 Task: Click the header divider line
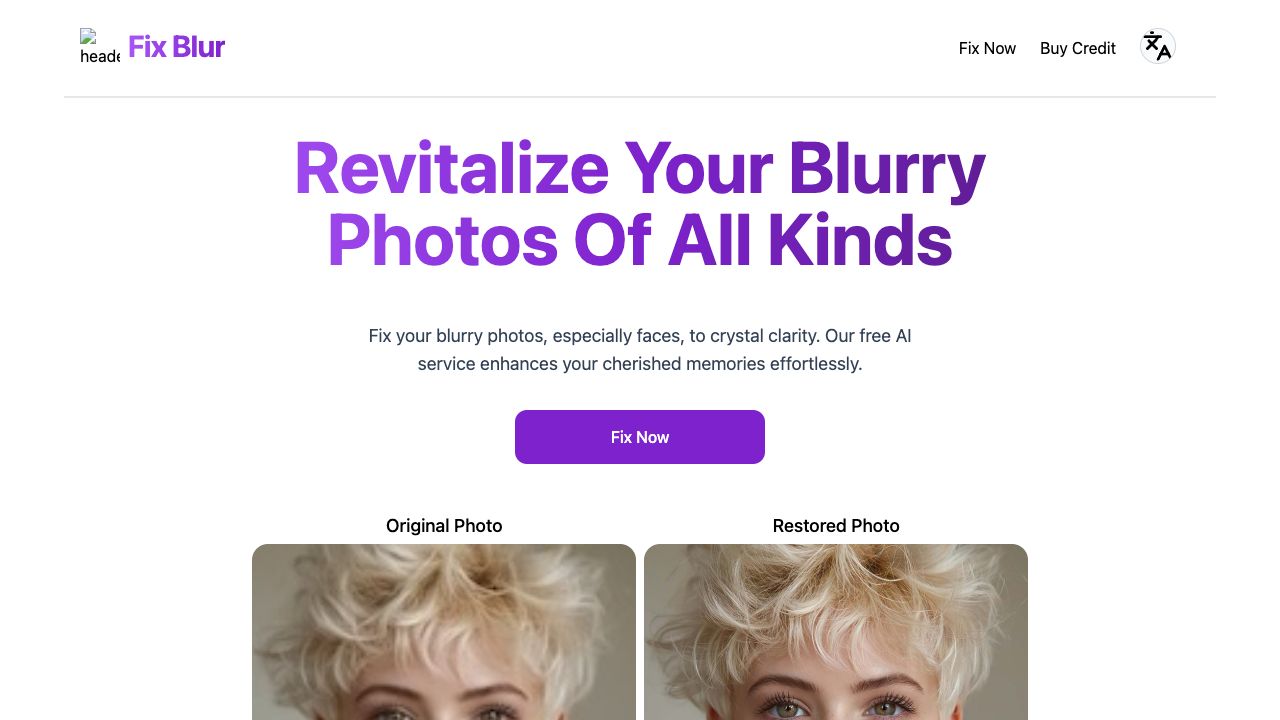[640, 97]
